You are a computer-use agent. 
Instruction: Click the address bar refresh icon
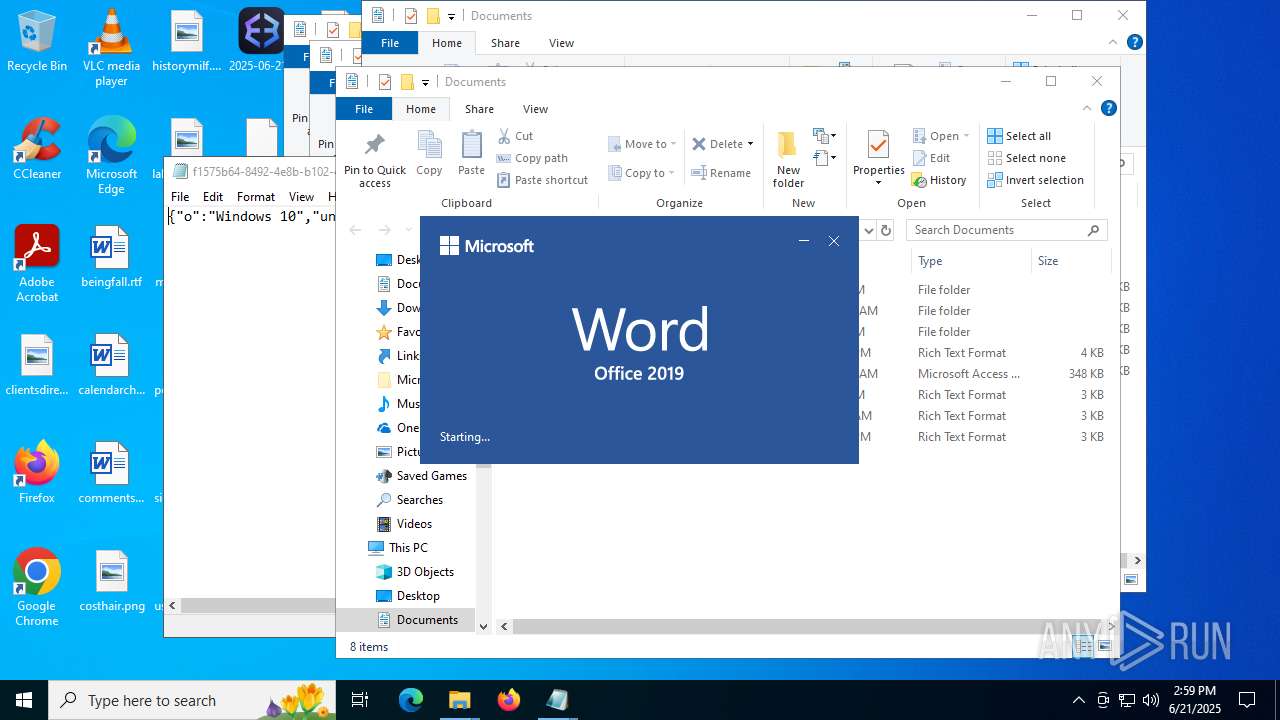(885, 230)
